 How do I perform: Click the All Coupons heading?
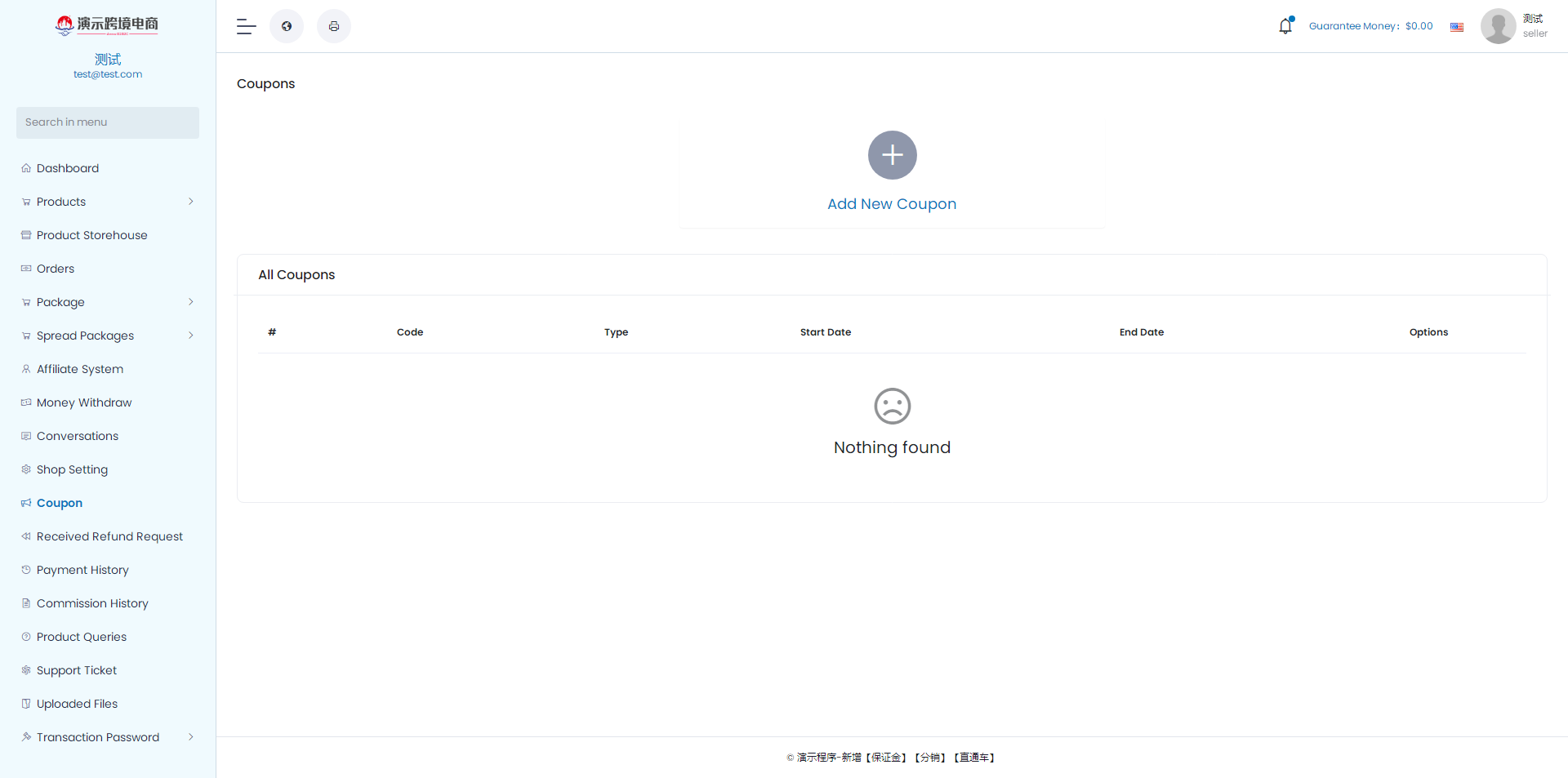(296, 275)
